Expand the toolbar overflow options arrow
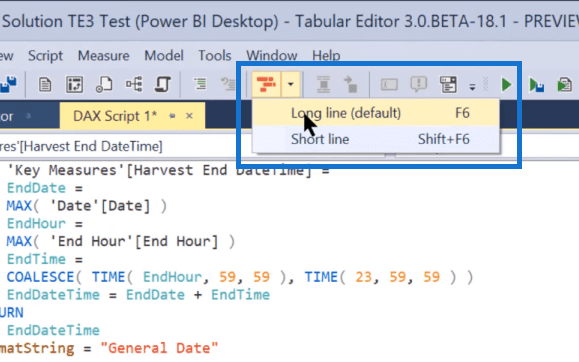579x362 pixels. [472, 87]
